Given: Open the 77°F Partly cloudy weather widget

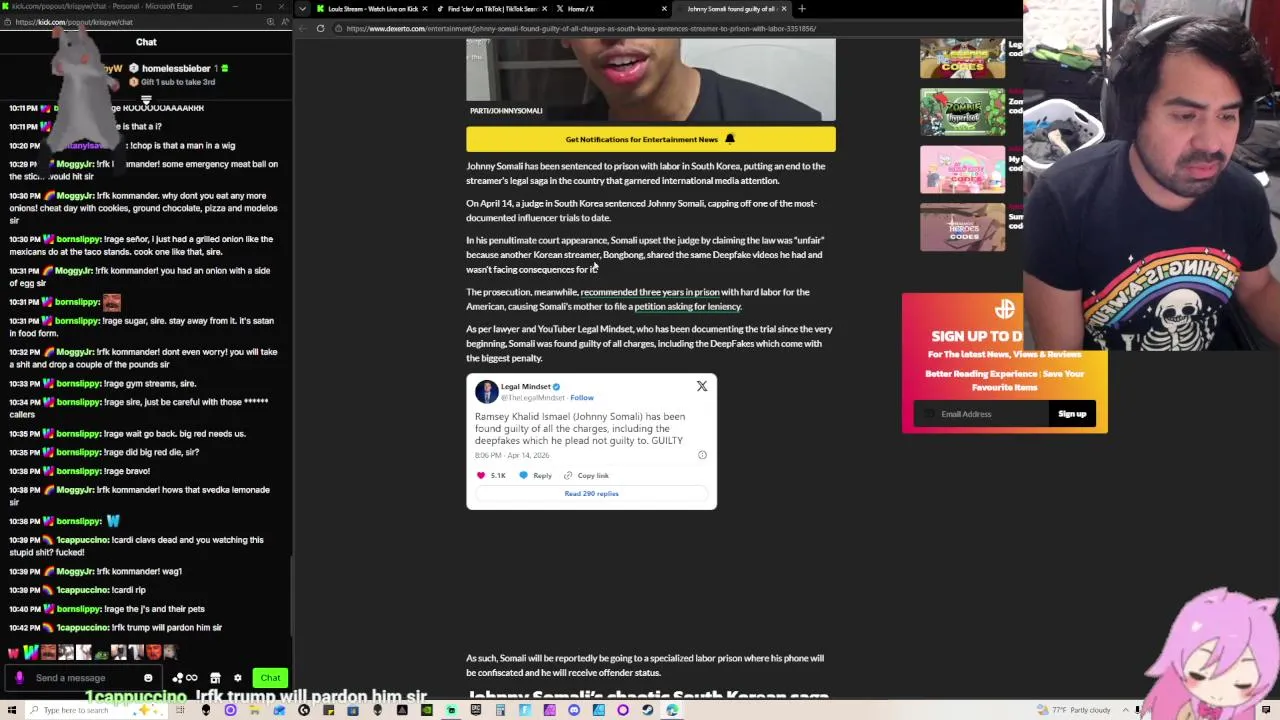Looking at the screenshot, I should (x=1076, y=710).
